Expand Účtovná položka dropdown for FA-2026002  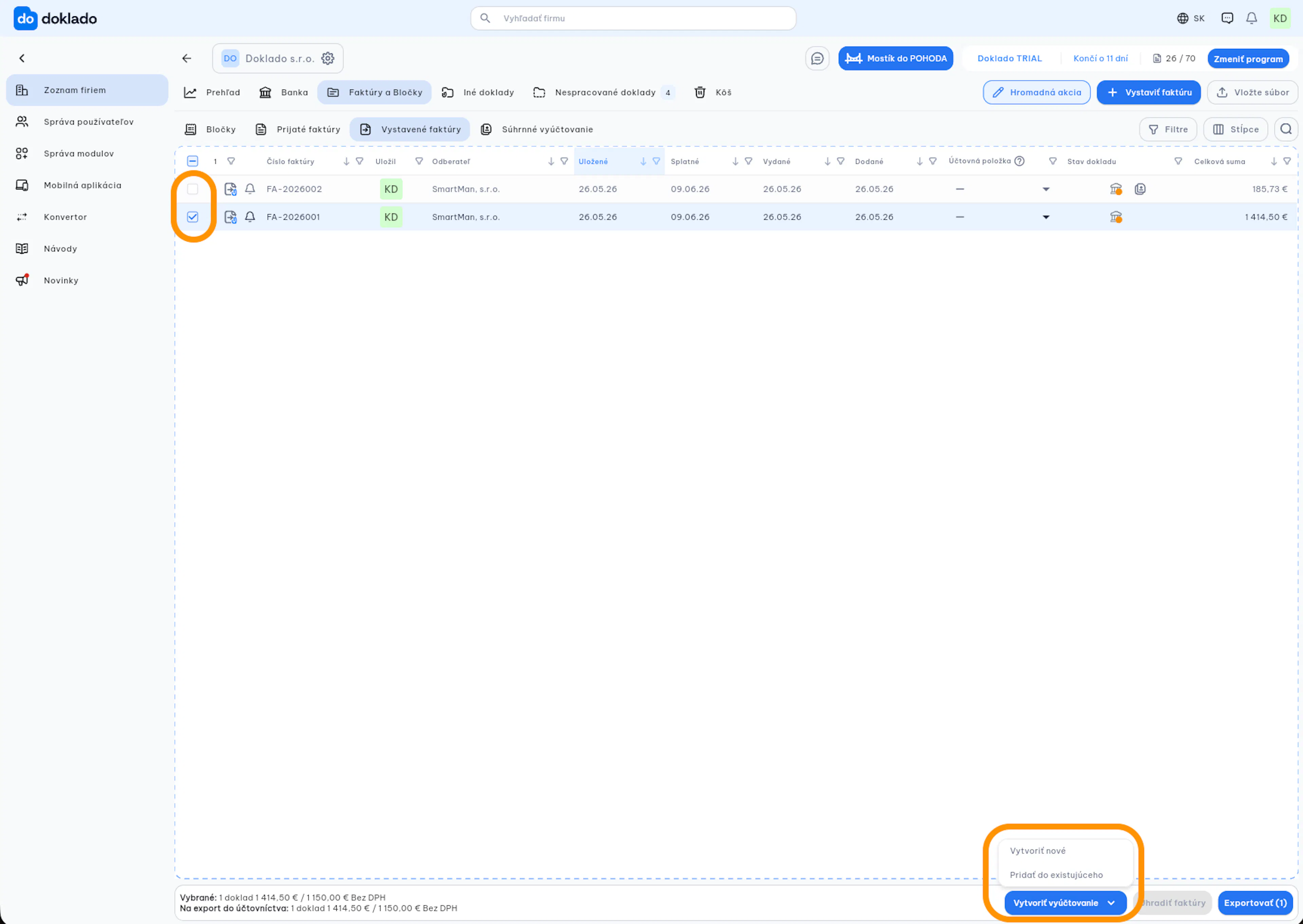(x=1046, y=189)
